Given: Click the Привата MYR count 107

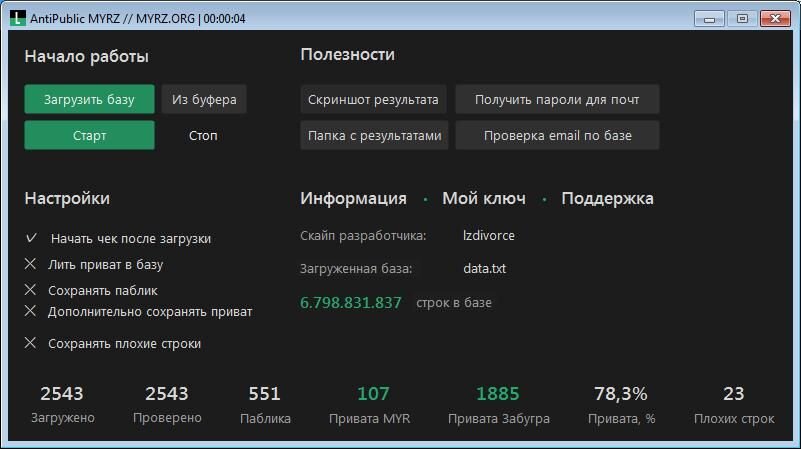Looking at the screenshot, I should (x=373, y=393).
